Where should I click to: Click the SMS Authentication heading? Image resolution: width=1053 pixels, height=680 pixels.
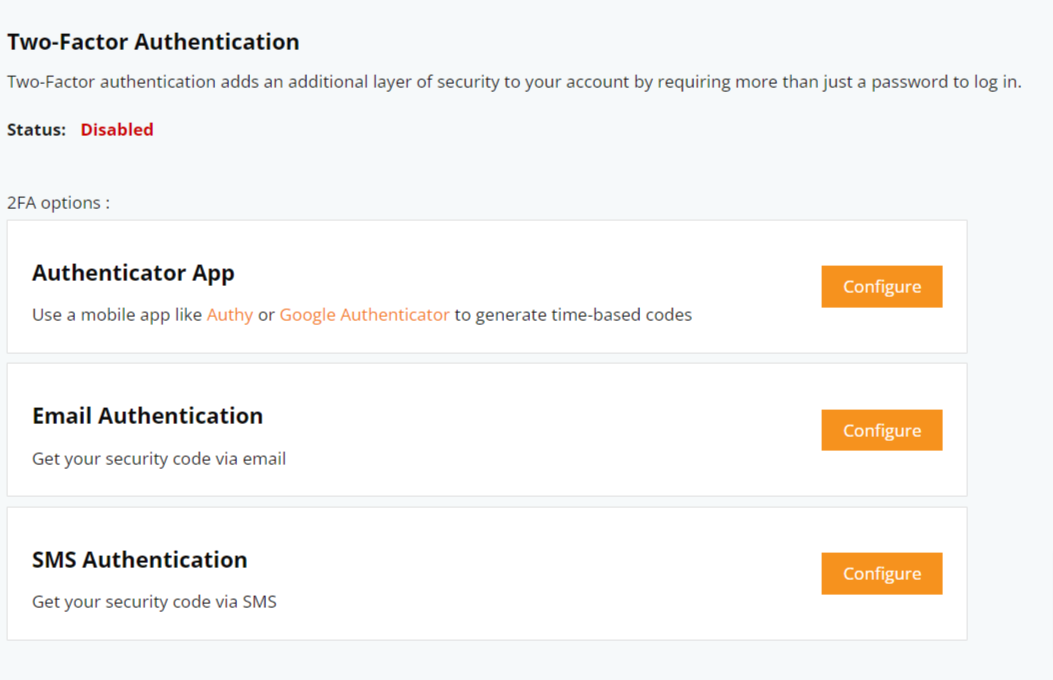coord(140,560)
